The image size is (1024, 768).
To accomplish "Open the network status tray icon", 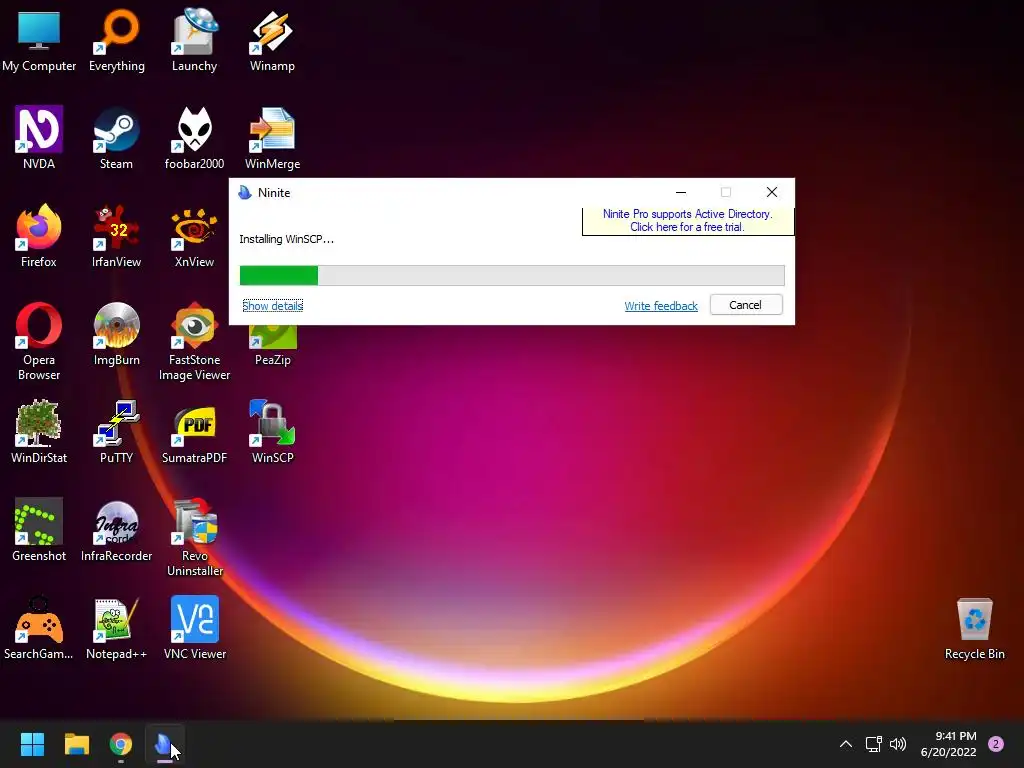I will tap(873, 744).
